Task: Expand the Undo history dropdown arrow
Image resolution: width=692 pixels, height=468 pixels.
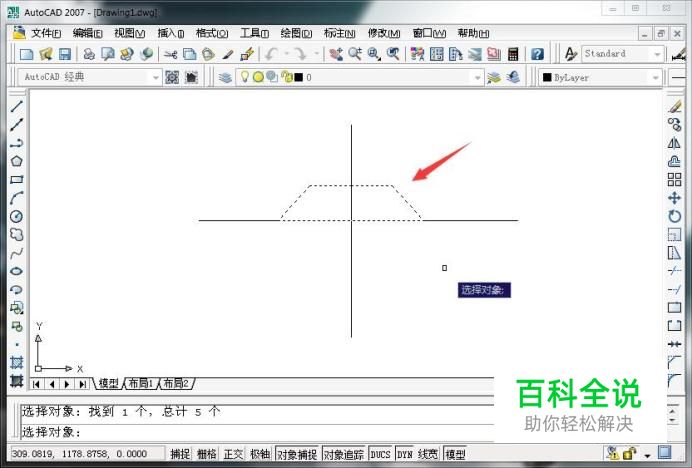Action: (286, 54)
